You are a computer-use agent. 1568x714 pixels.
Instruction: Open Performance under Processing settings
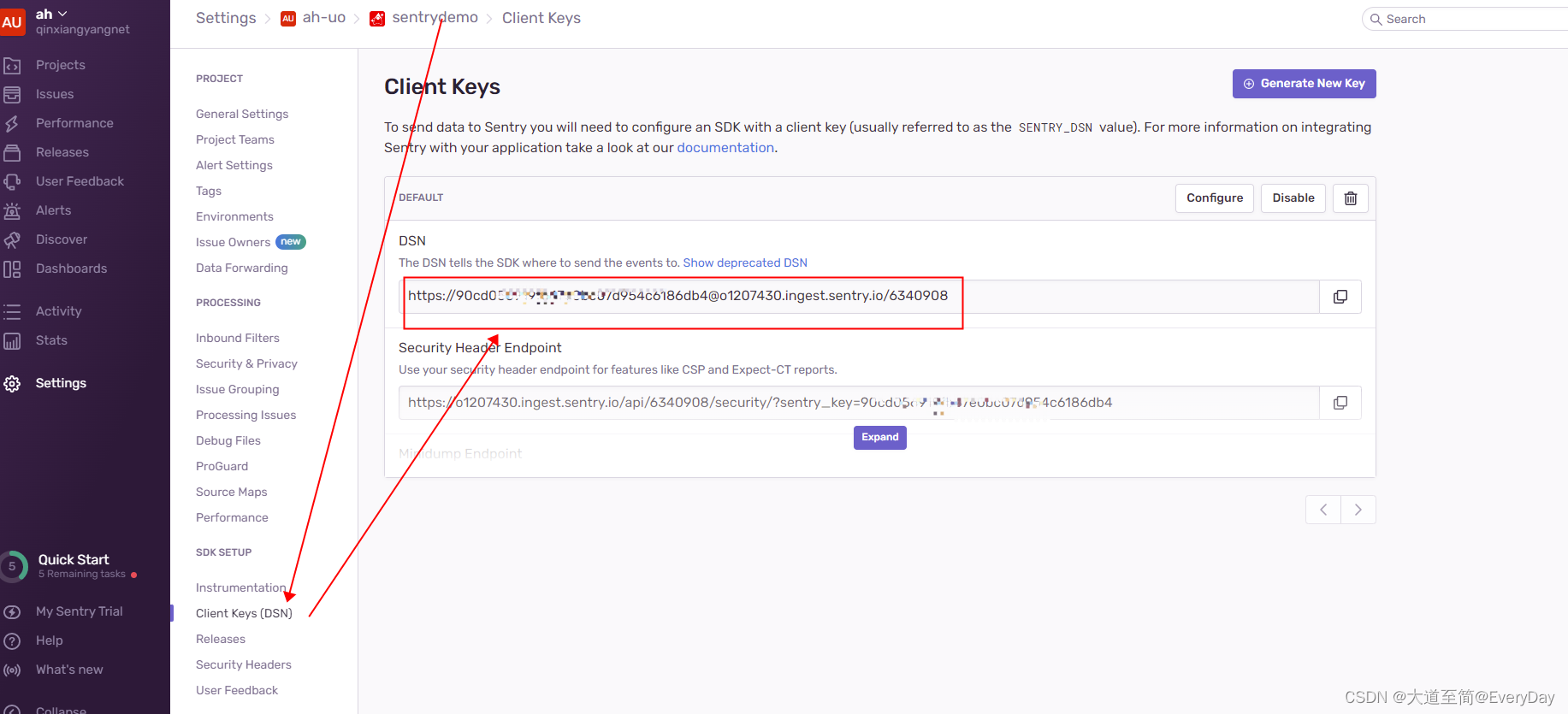tap(232, 517)
